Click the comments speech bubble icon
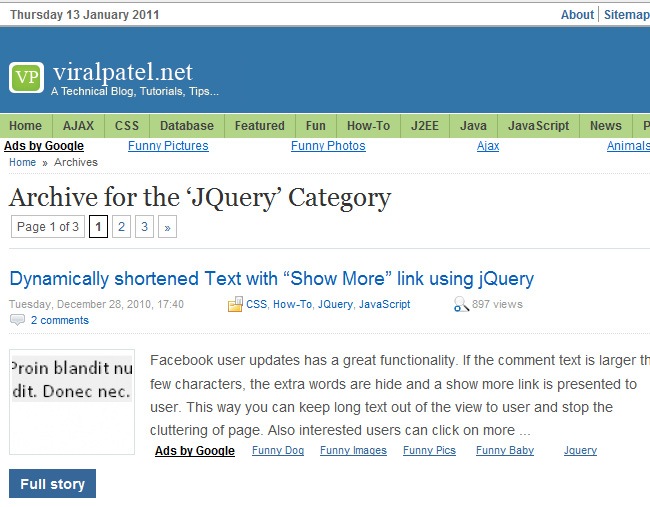The height and width of the screenshot is (507, 650). pos(17,320)
